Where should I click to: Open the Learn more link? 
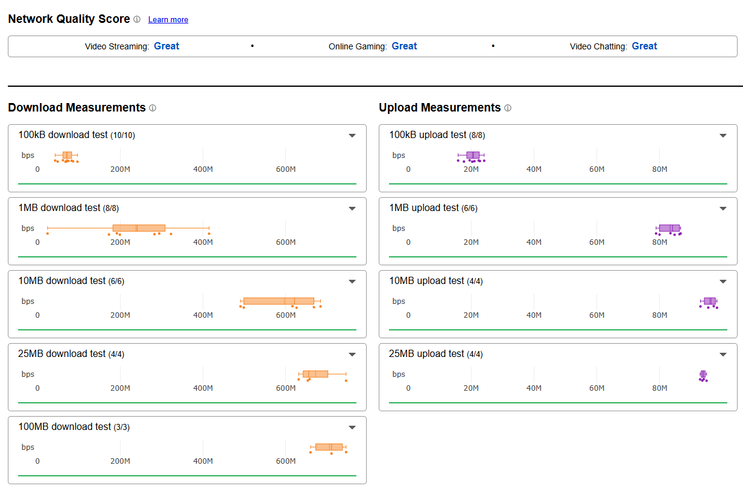168,20
